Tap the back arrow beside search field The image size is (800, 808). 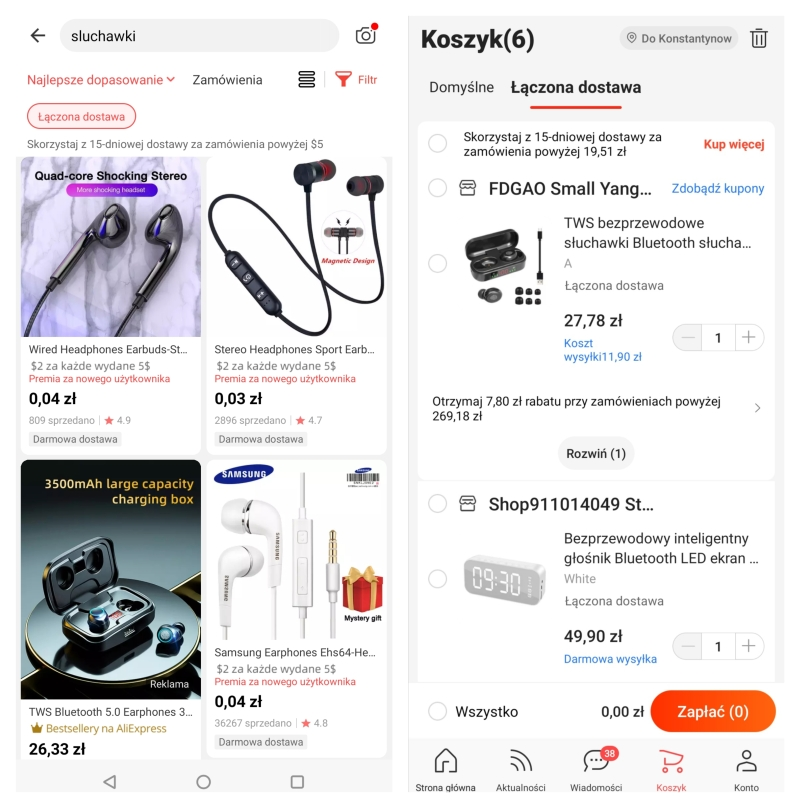click(38, 36)
